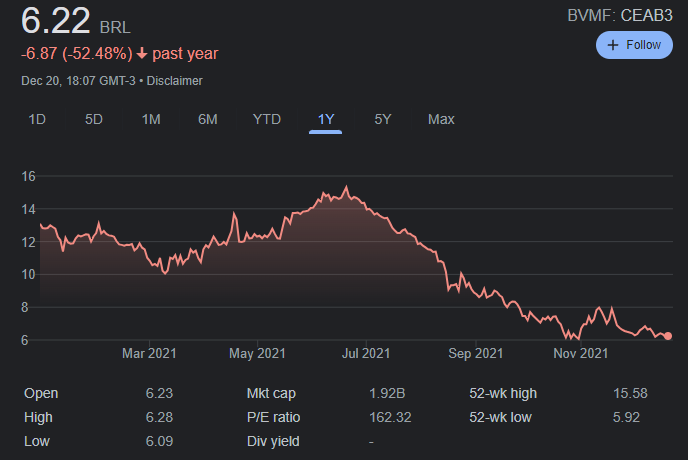Click the 52-wk low label
The image size is (688, 460).
500,417
